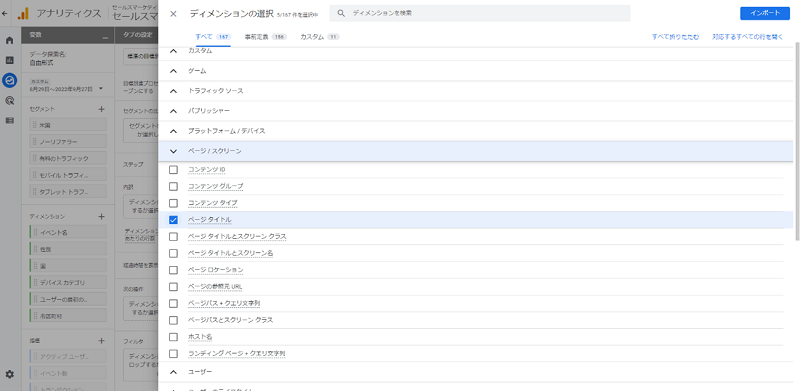
Task: Select the タブレット トラフ.. segment
Action: click(68, 192)
